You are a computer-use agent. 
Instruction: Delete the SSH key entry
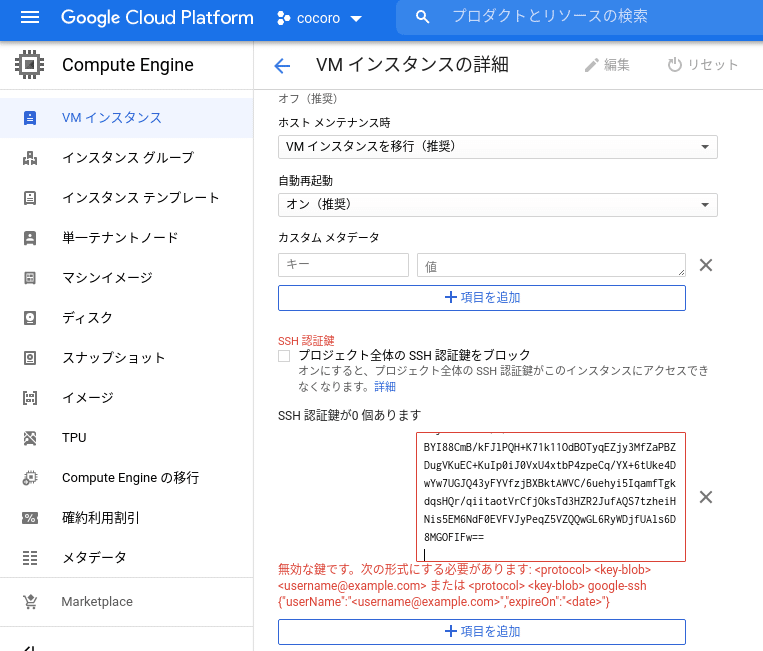point(705,497)
